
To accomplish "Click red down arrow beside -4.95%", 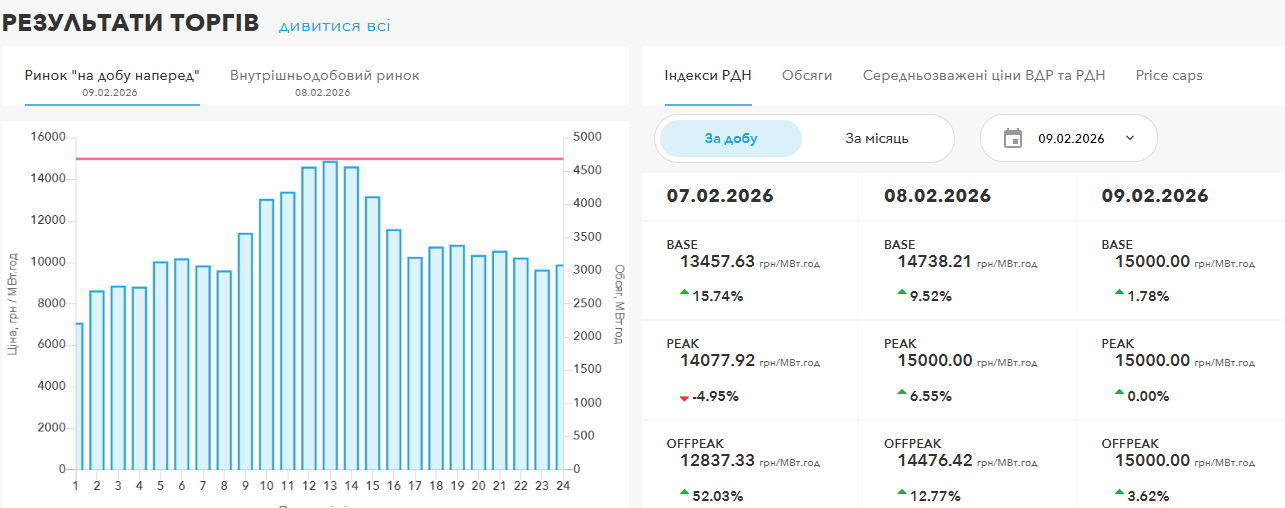I will point(684,397).
